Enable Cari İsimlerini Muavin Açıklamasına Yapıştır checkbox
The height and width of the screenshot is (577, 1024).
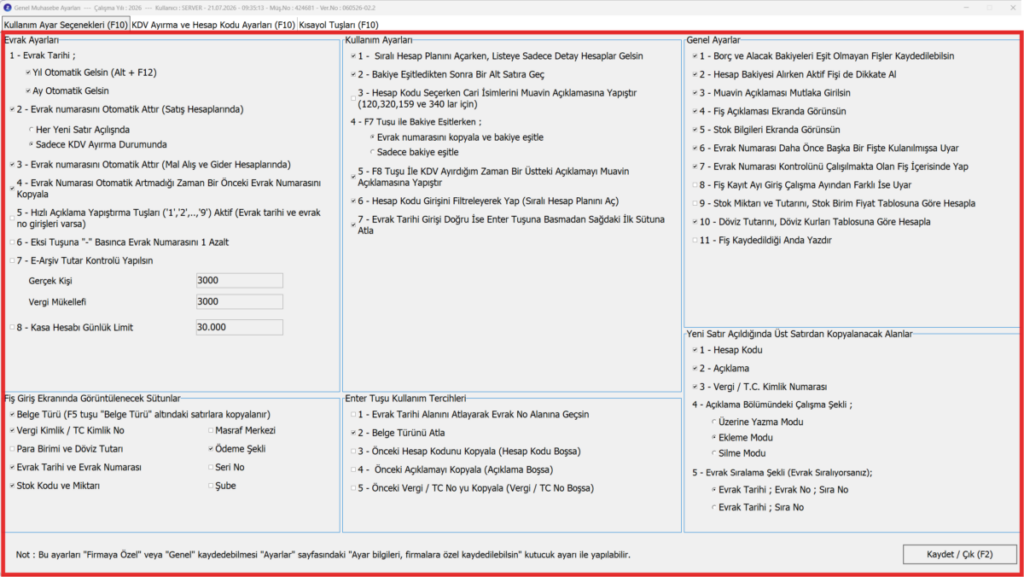click(x=353, y=99)
